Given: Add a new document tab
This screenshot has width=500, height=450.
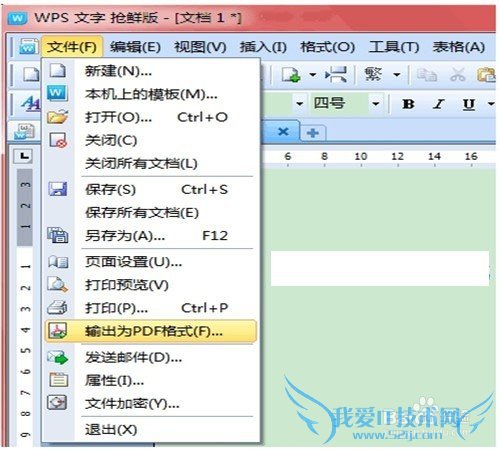Looking at the screenshot, I should 313,133.
